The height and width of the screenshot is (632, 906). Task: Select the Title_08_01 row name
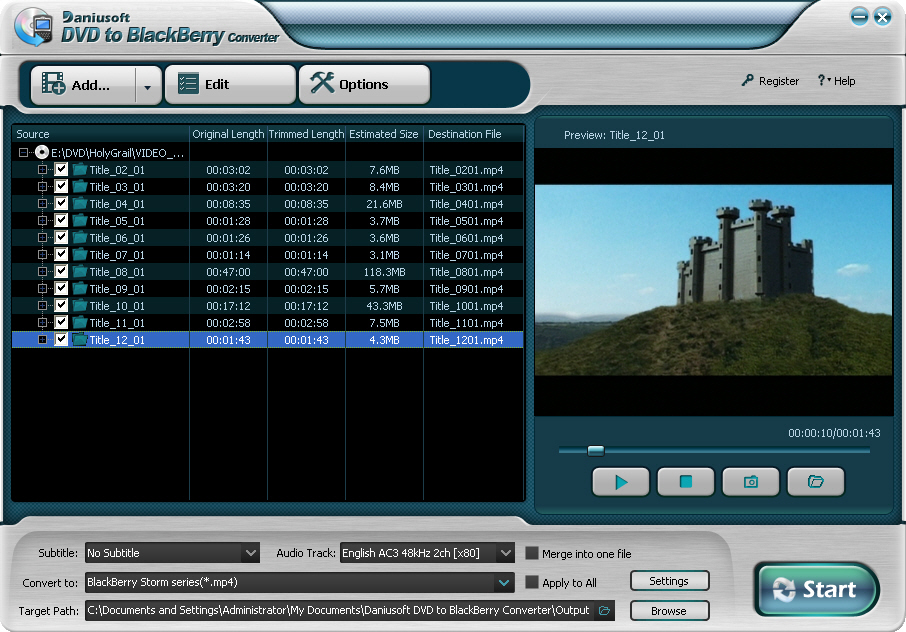coord(117,272)
